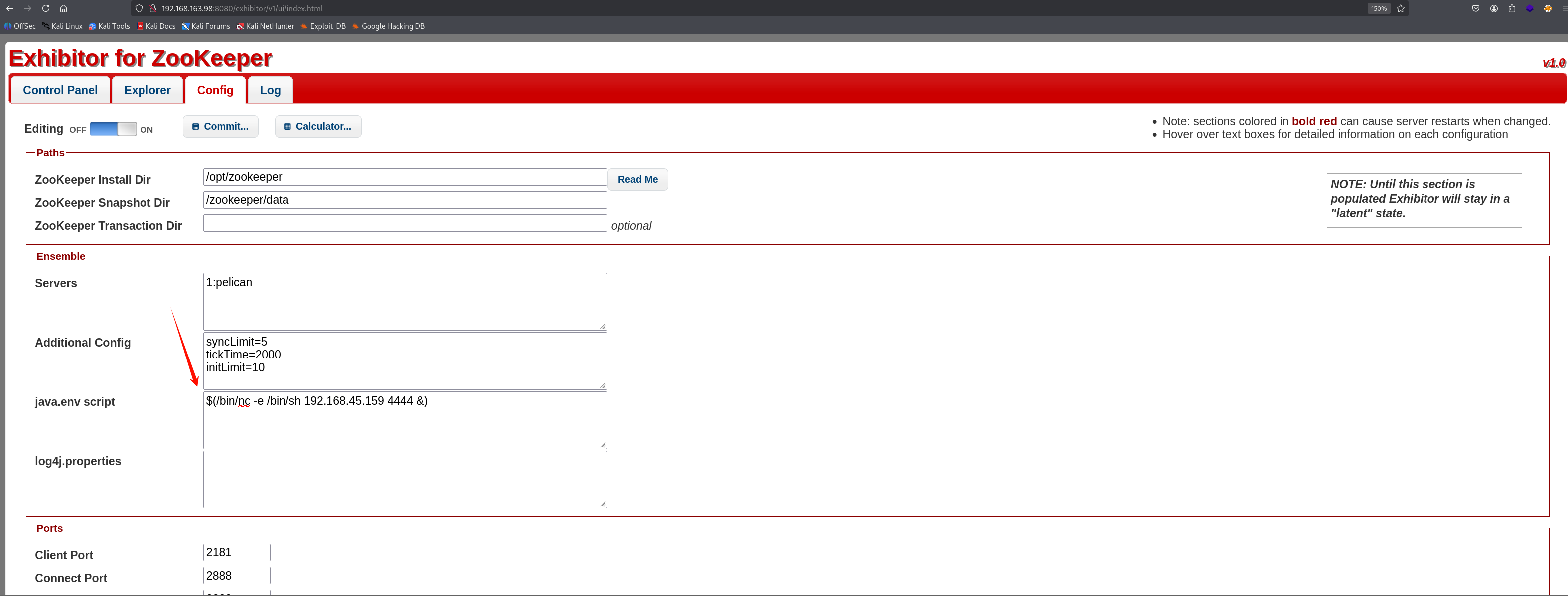The image size is (1568, 596).
Task: Open the Kali Tools bookmark
Action: pos(110,26)
